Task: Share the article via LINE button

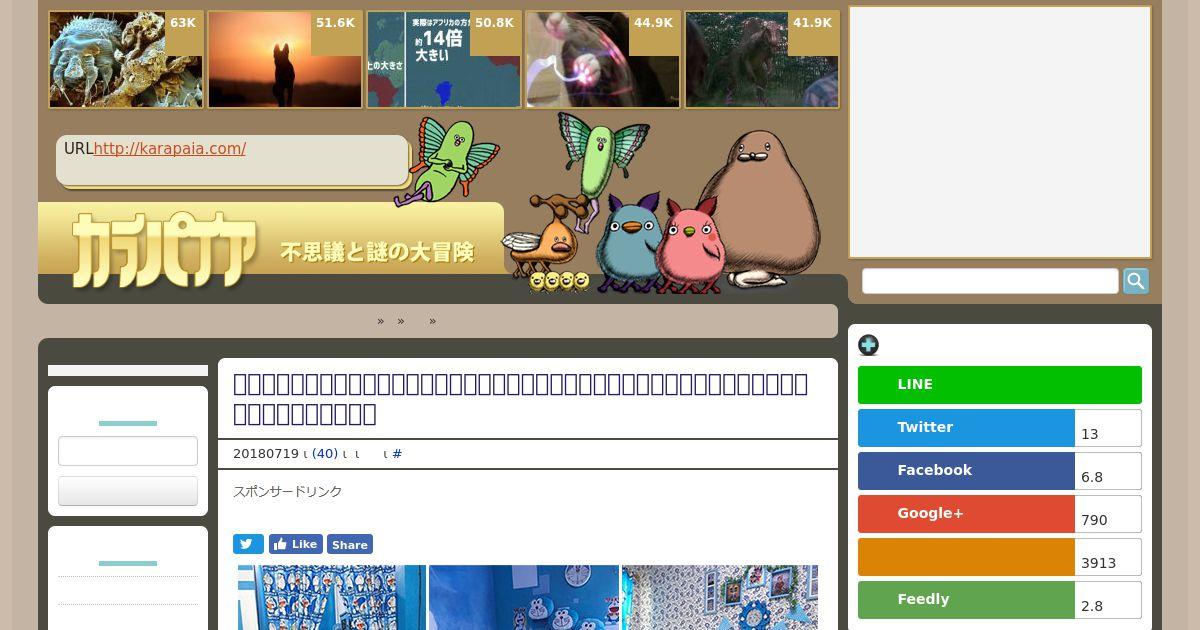Action: [1000, 385]
